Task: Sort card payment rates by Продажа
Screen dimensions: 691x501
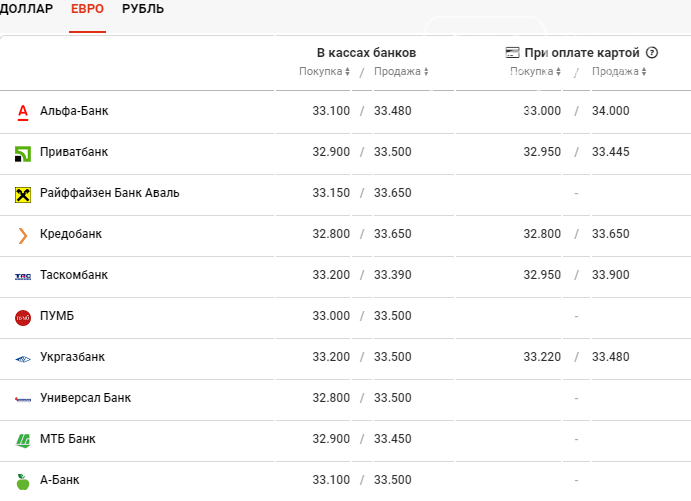Action: pos(619,71)
